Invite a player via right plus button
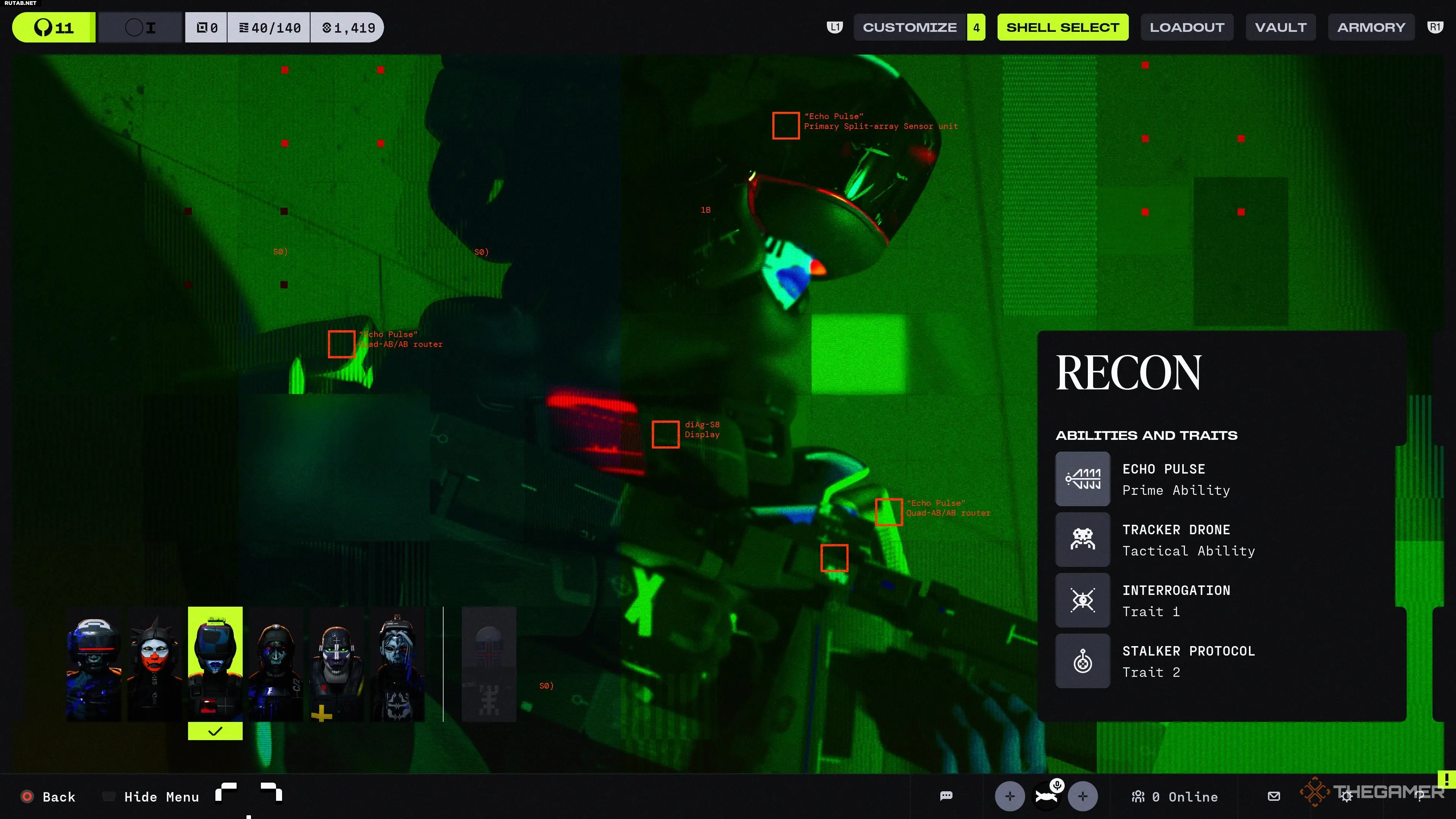Viewport: 1456px width, 819px height. coord(1083,796)
